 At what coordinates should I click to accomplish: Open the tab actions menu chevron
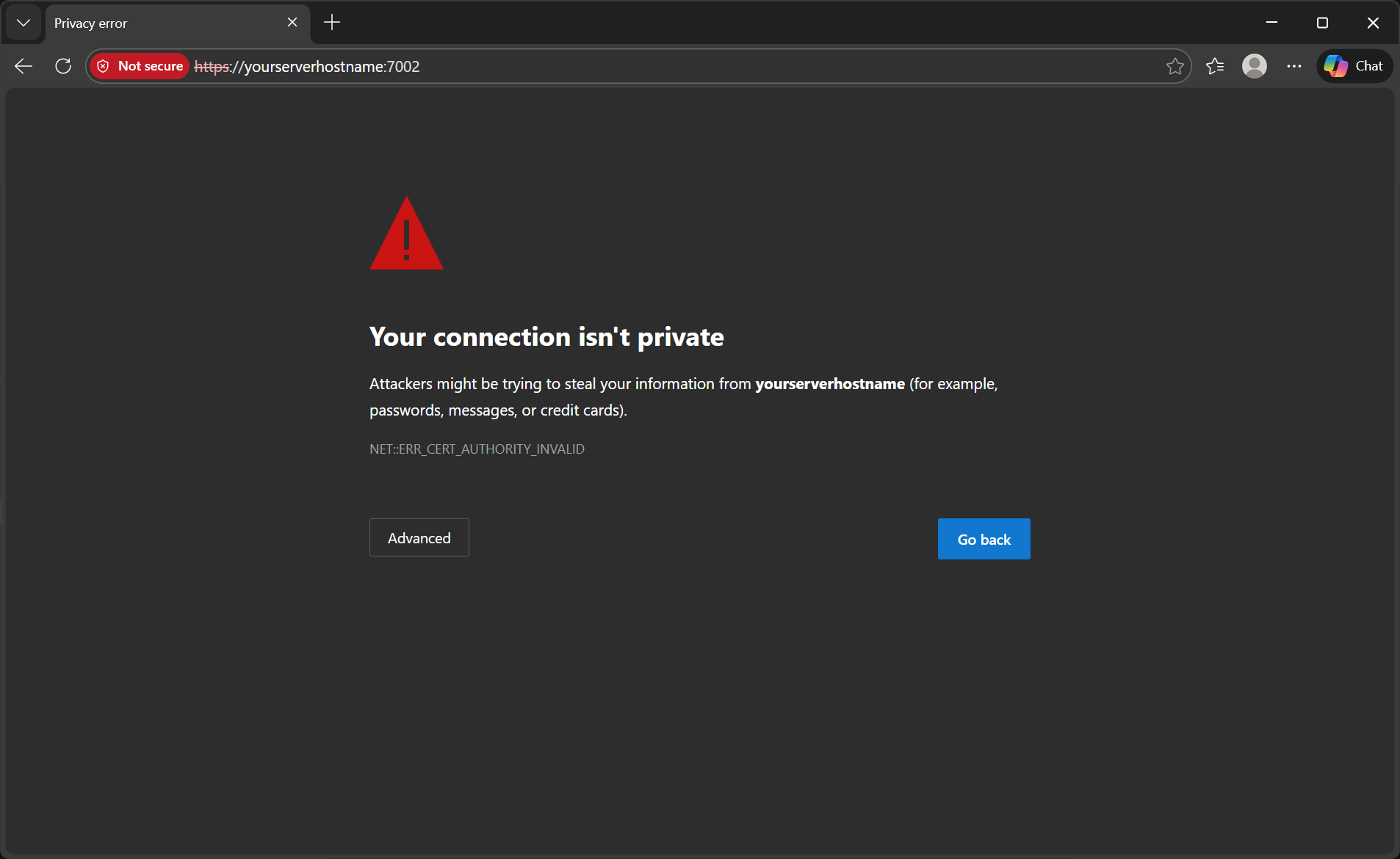[x=24, y=23]
